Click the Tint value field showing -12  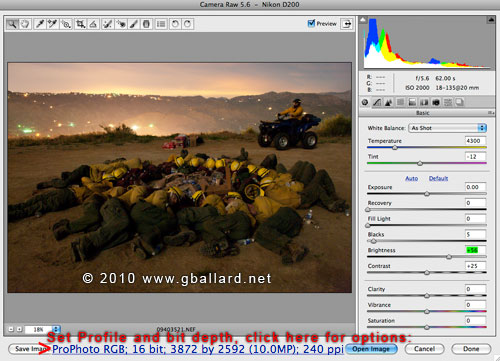(475, 156)
